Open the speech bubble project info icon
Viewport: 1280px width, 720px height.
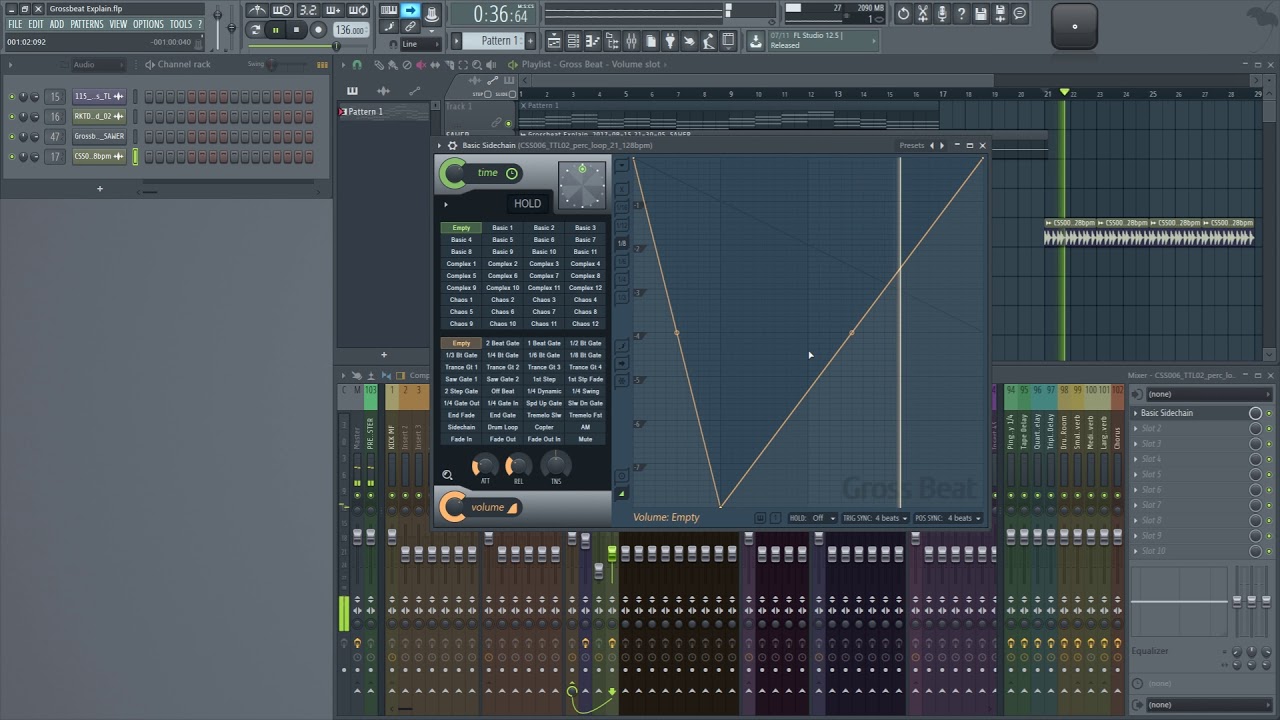pyautogui.click(x=1020, y=13)
